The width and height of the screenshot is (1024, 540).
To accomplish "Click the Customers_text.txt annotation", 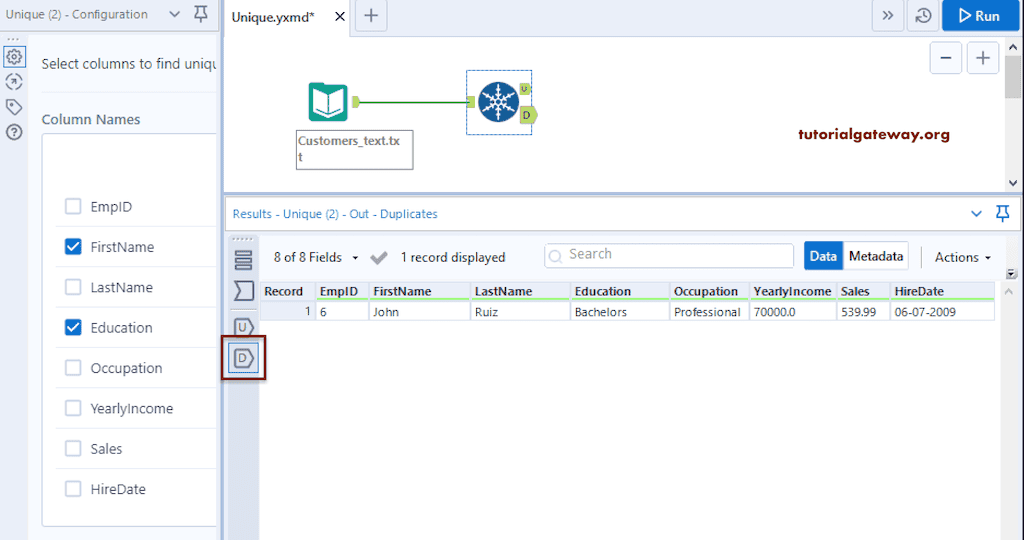I will 355,150.
